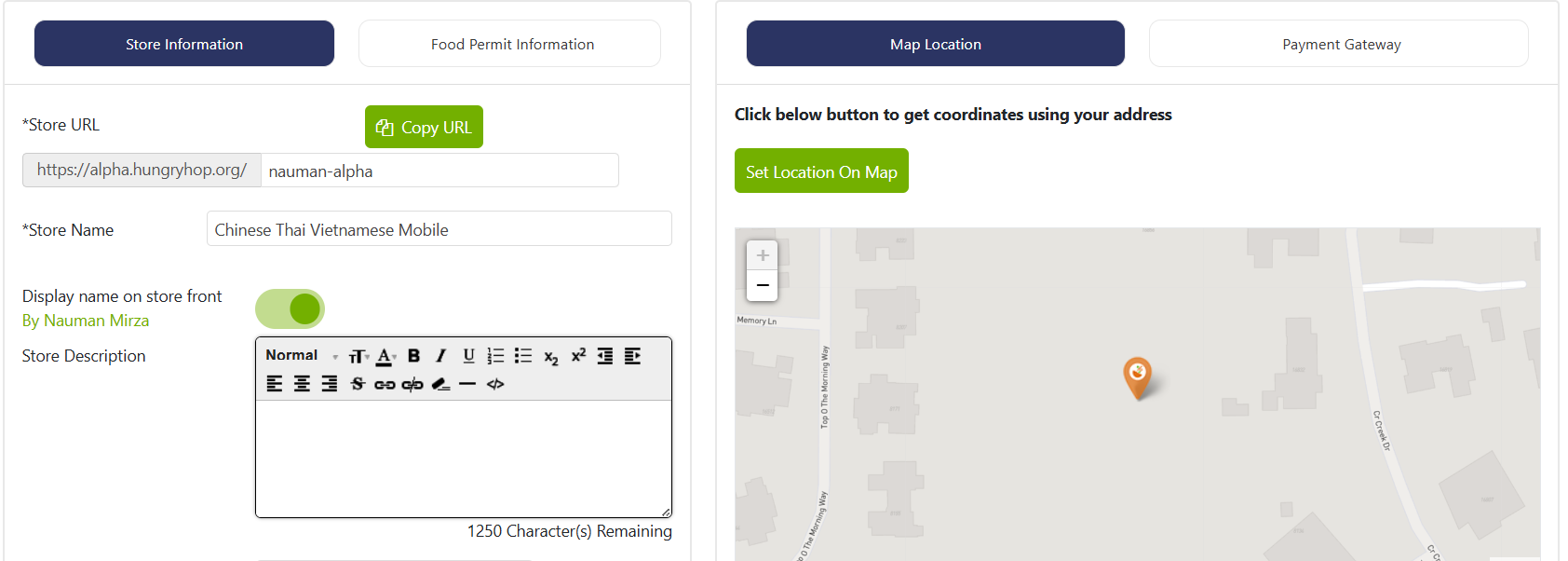This screenshot has width=1568, height=561.
Task: Toggle Display name on store front
Action: coord(290,308)
